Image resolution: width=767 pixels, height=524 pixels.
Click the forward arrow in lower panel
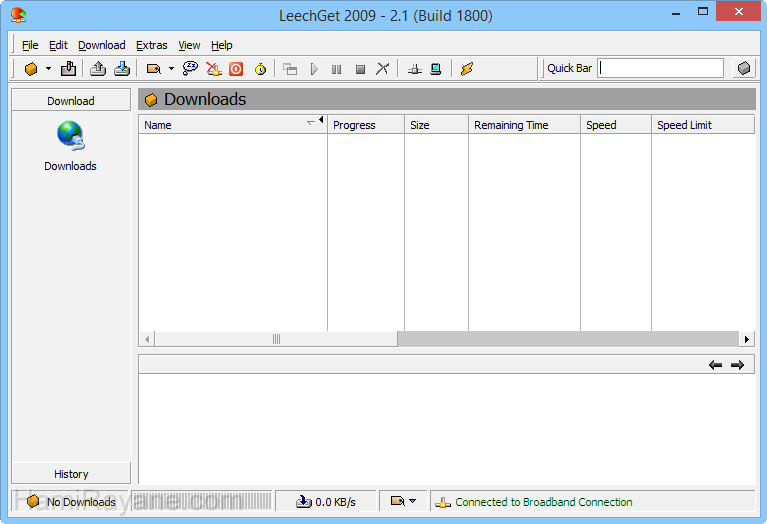click(x=737, y=365)
